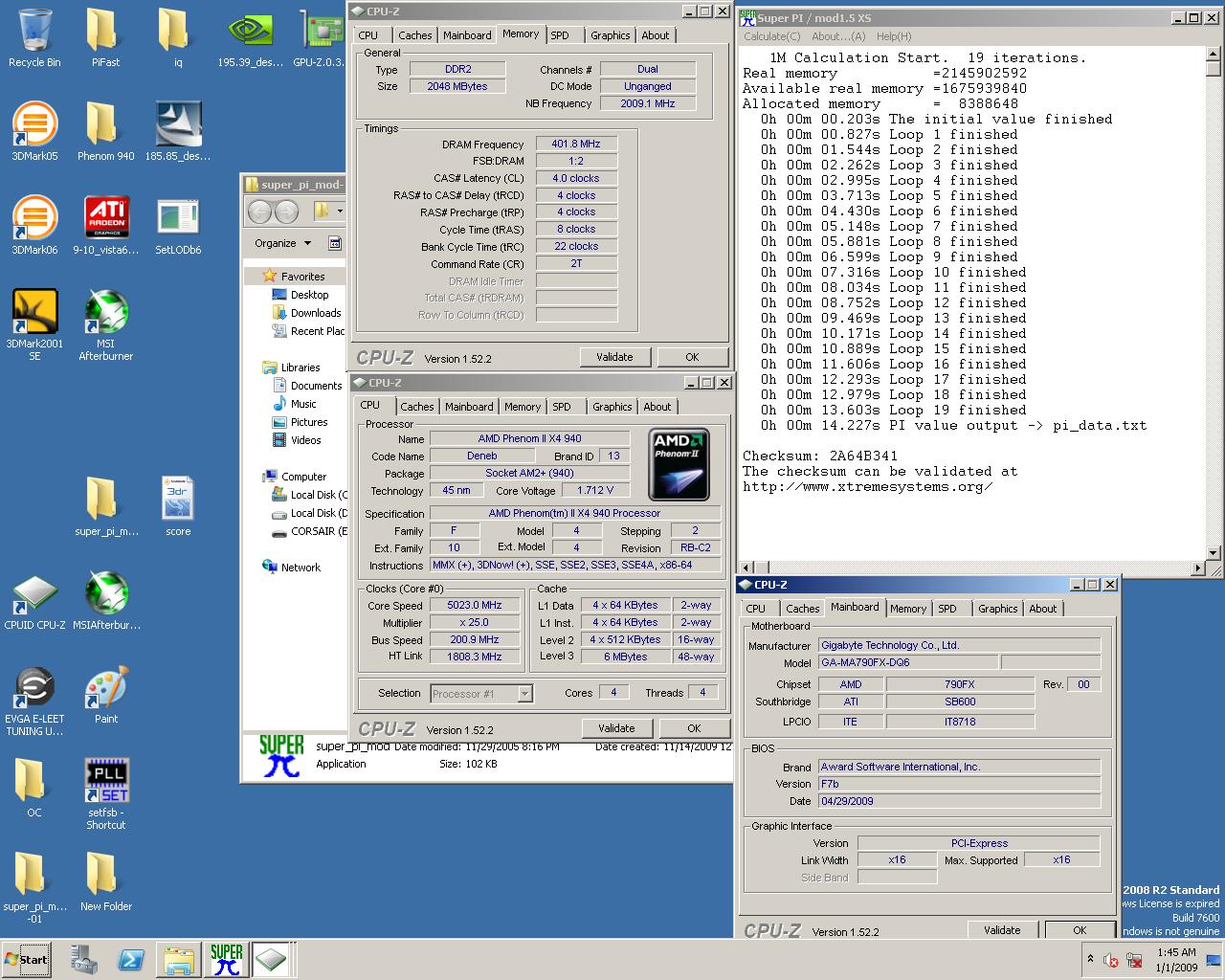Open About...(A) menu in Super PI

click(x=837, y=36)
